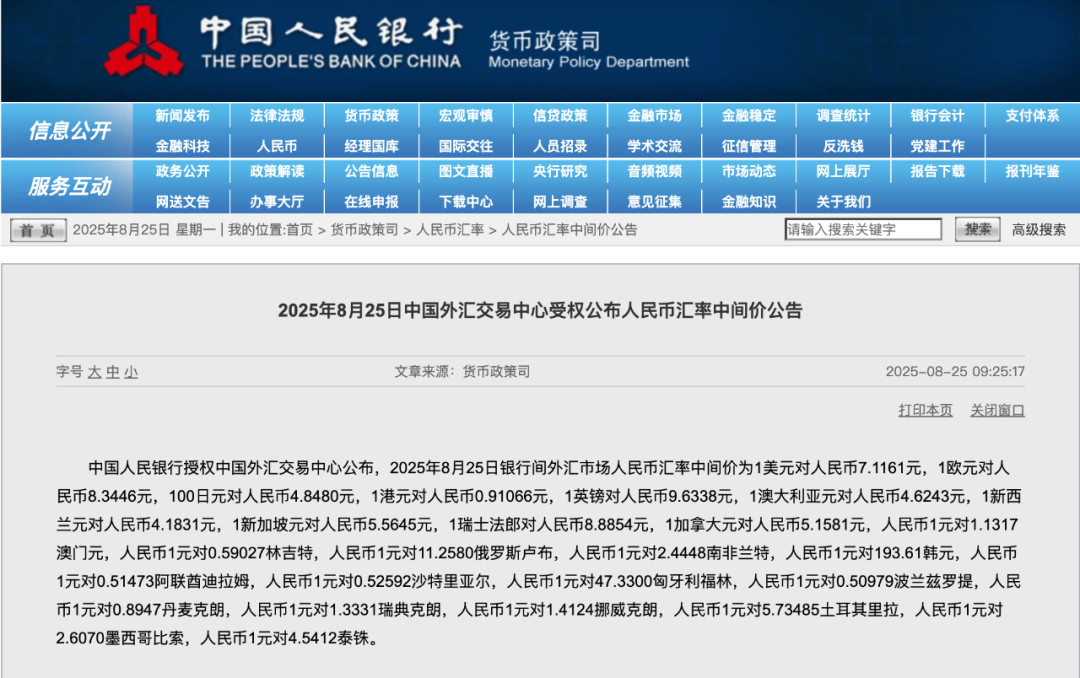This screenshot has width=1080, height=678.
Task: Open the 下载中心 navigation entry
Action: click(x=465, y=201)
